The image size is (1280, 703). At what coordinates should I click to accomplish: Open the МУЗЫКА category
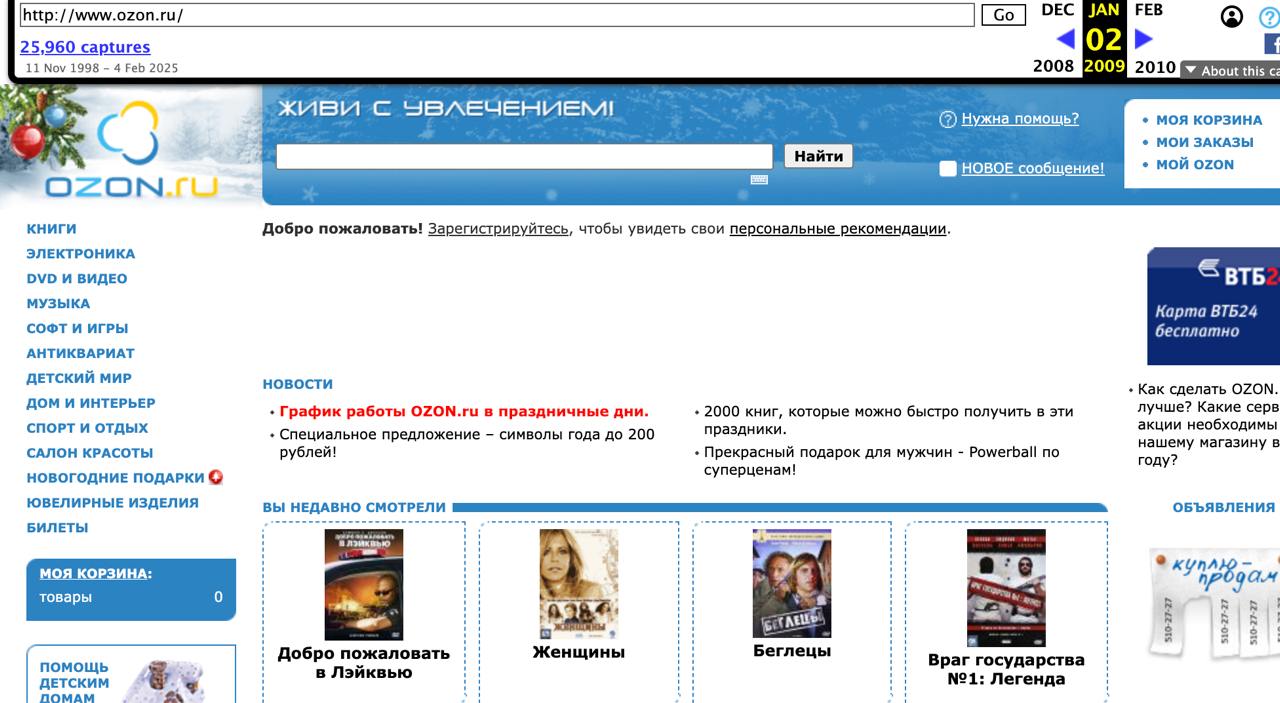point(58,304)
